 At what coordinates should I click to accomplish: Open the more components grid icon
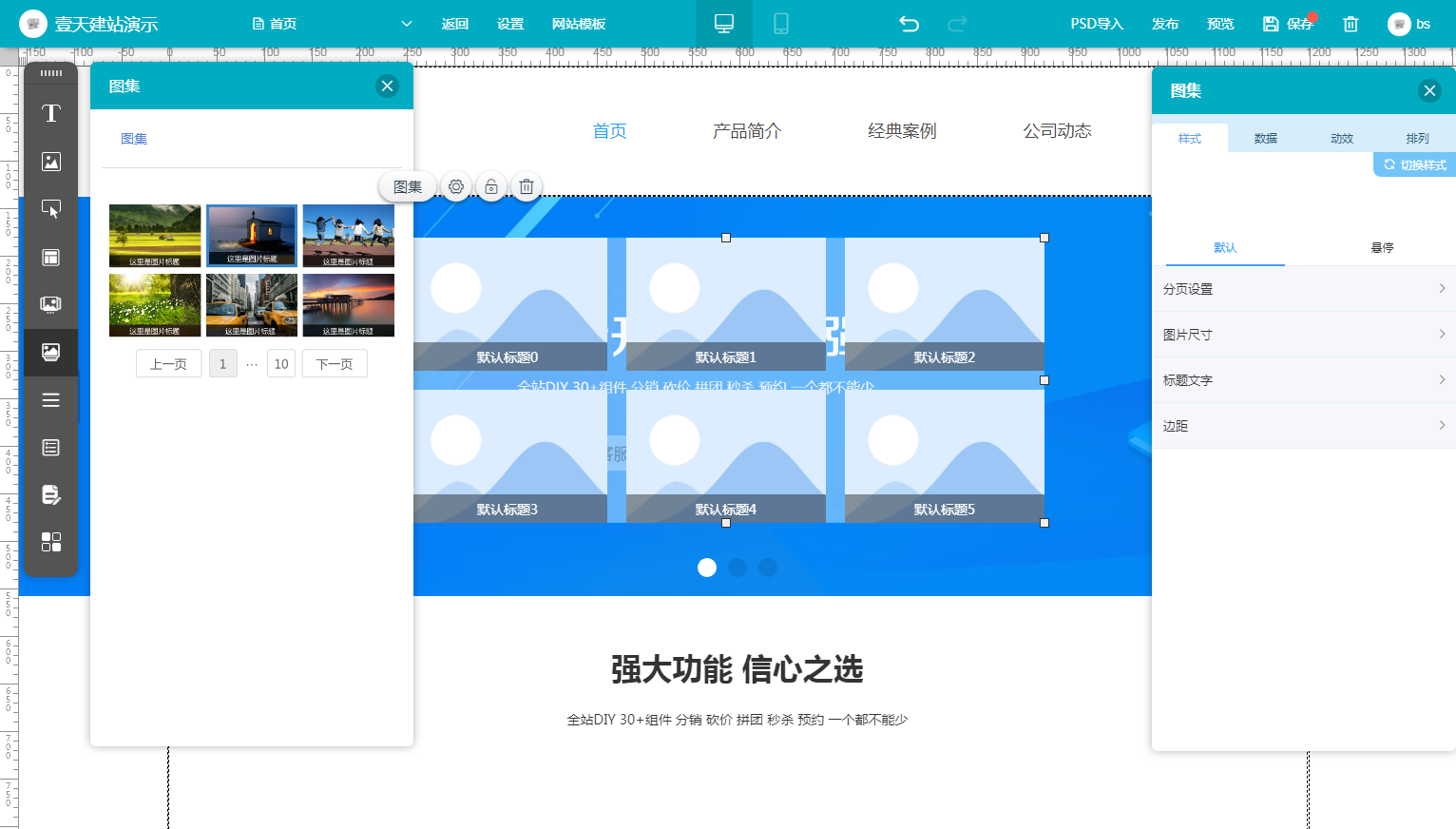click(x=51, y=542)
